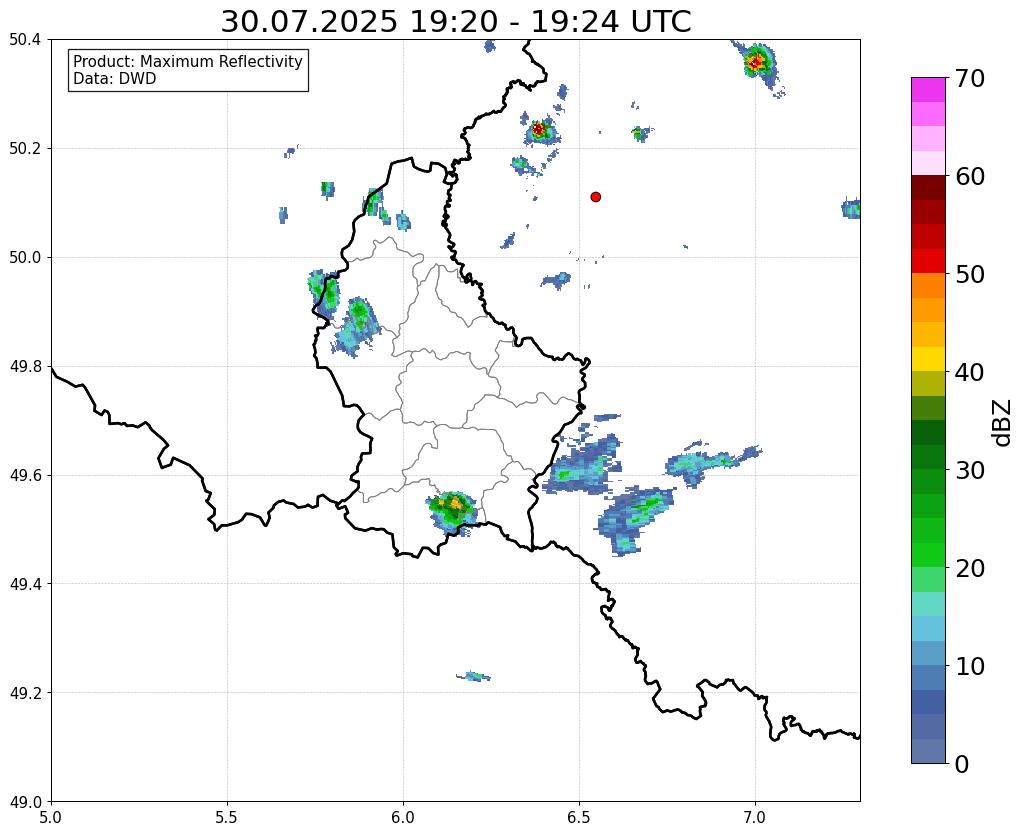
Task: Click the "Data: DWD" label
Action: [x=115, y=79]
